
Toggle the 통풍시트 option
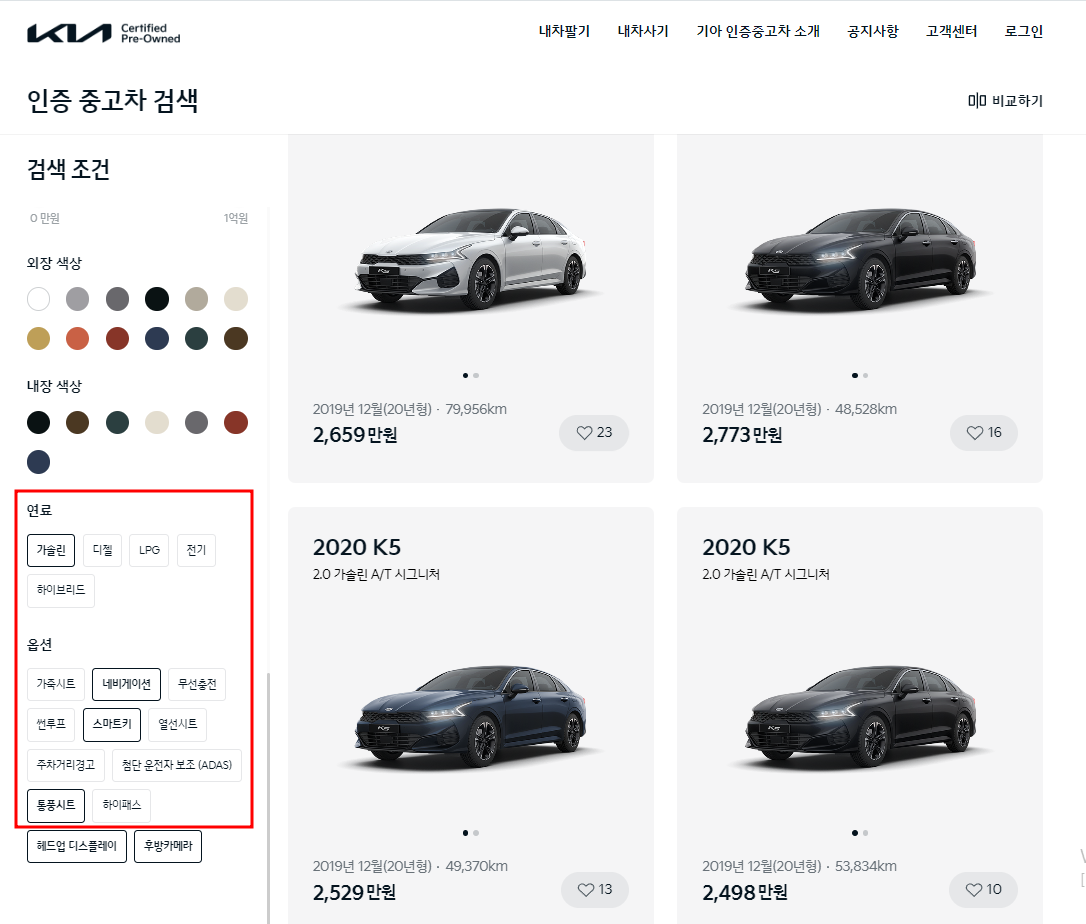56,805
